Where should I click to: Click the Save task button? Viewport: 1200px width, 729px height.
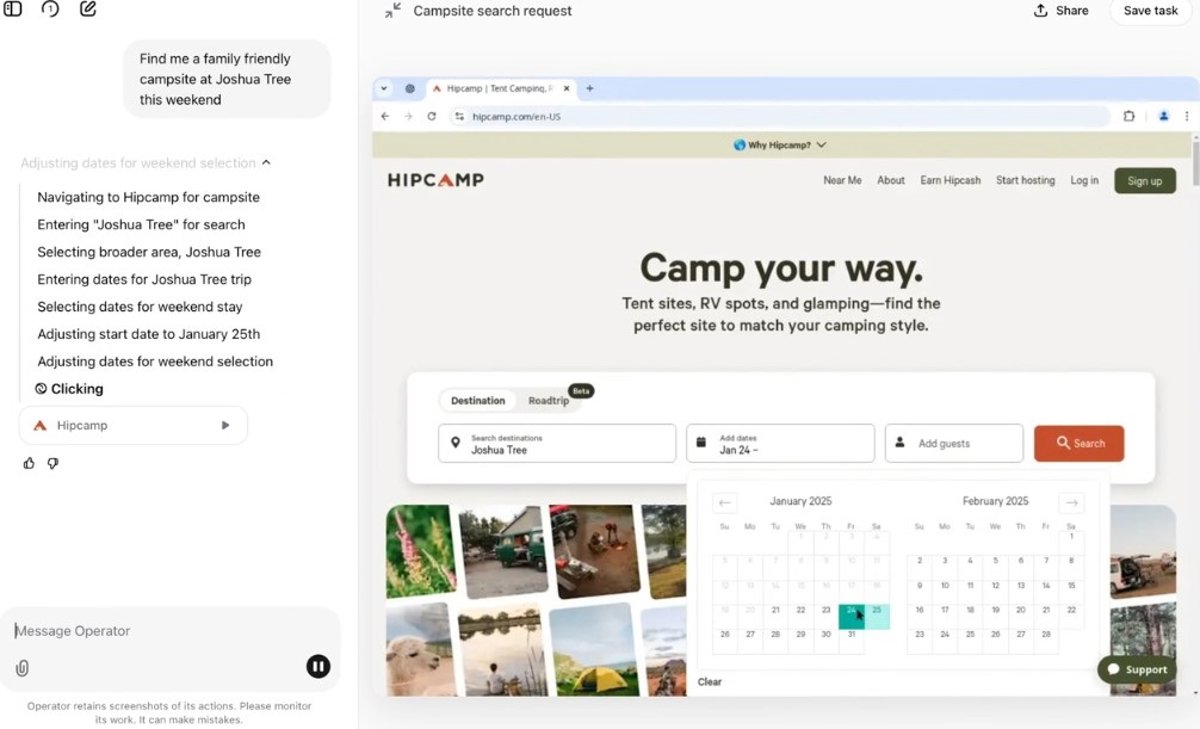[1151, 10]
